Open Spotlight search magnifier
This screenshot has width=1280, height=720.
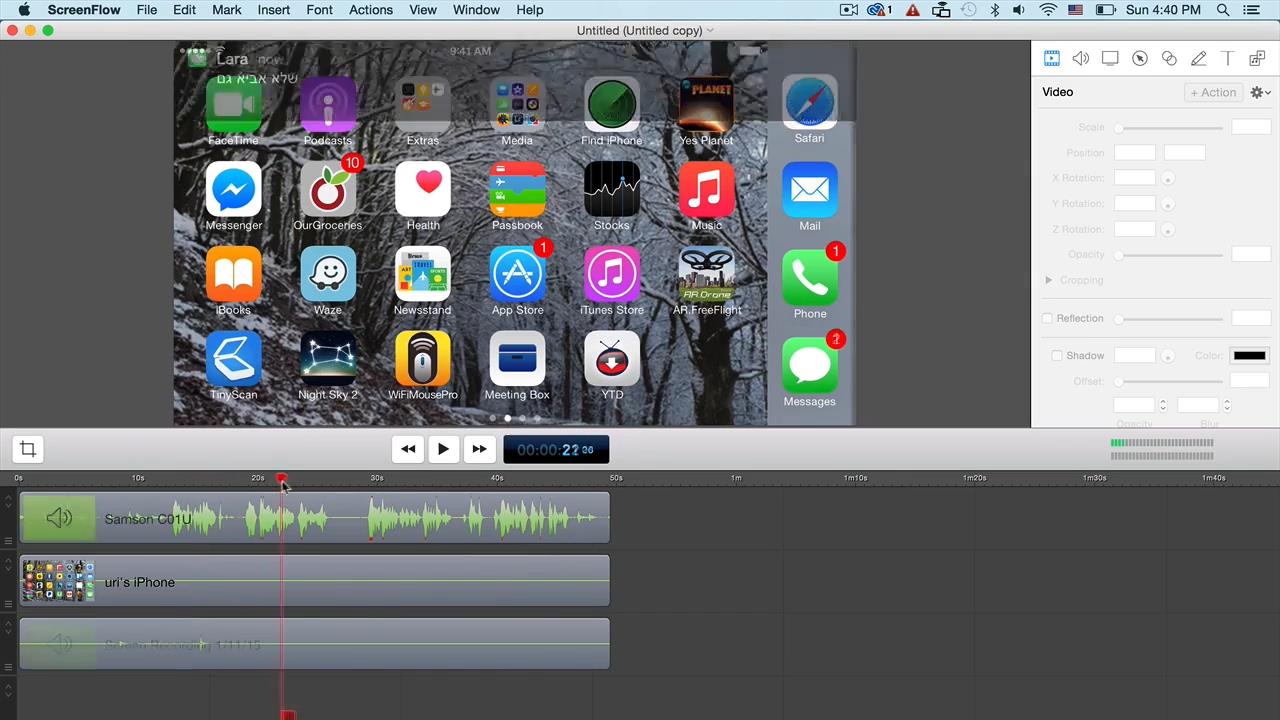pyautogui.click(x=1223, y=10)
